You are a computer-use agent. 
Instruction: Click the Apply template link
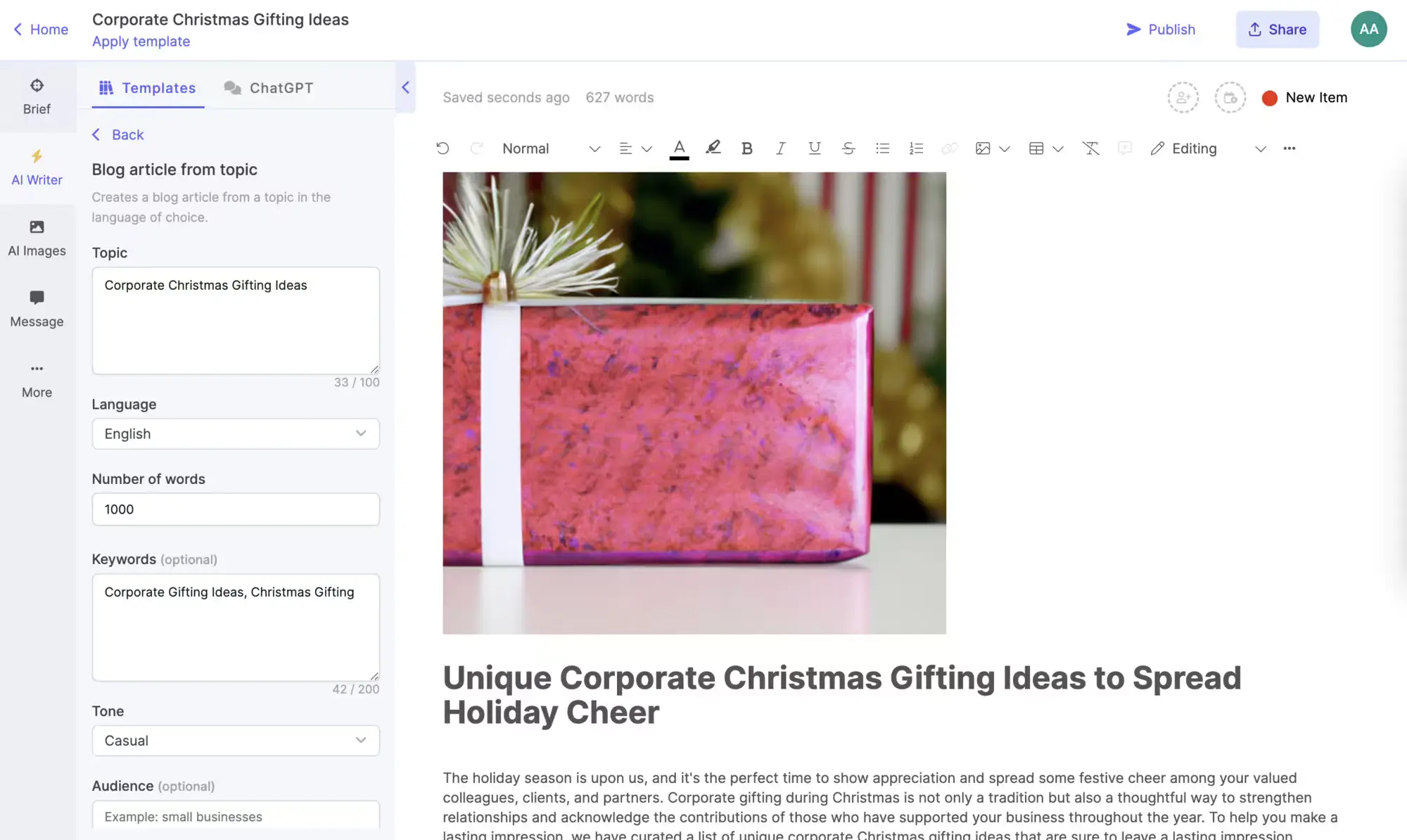(x=141, y=41)
